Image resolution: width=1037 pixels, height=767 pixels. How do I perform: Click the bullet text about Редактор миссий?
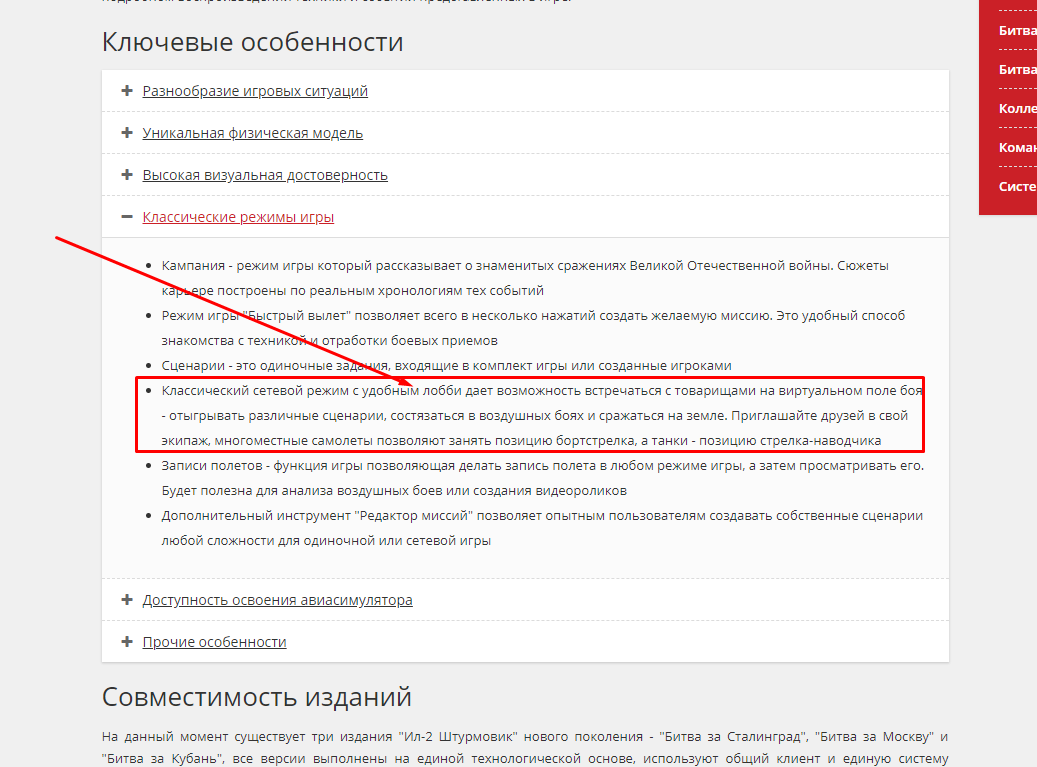(x=542, y=528)
